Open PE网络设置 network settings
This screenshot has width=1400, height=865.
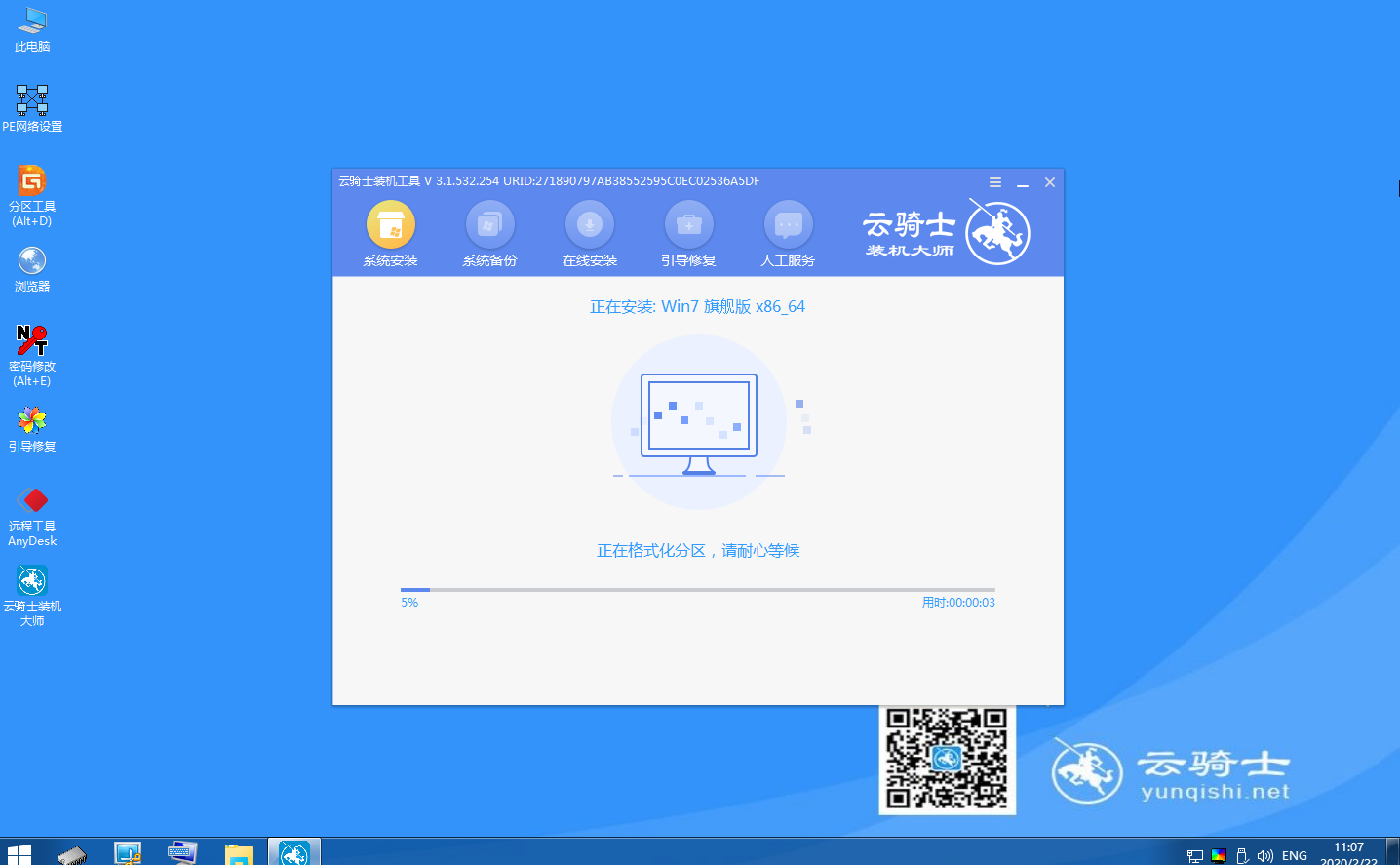(x=32, y=99)
